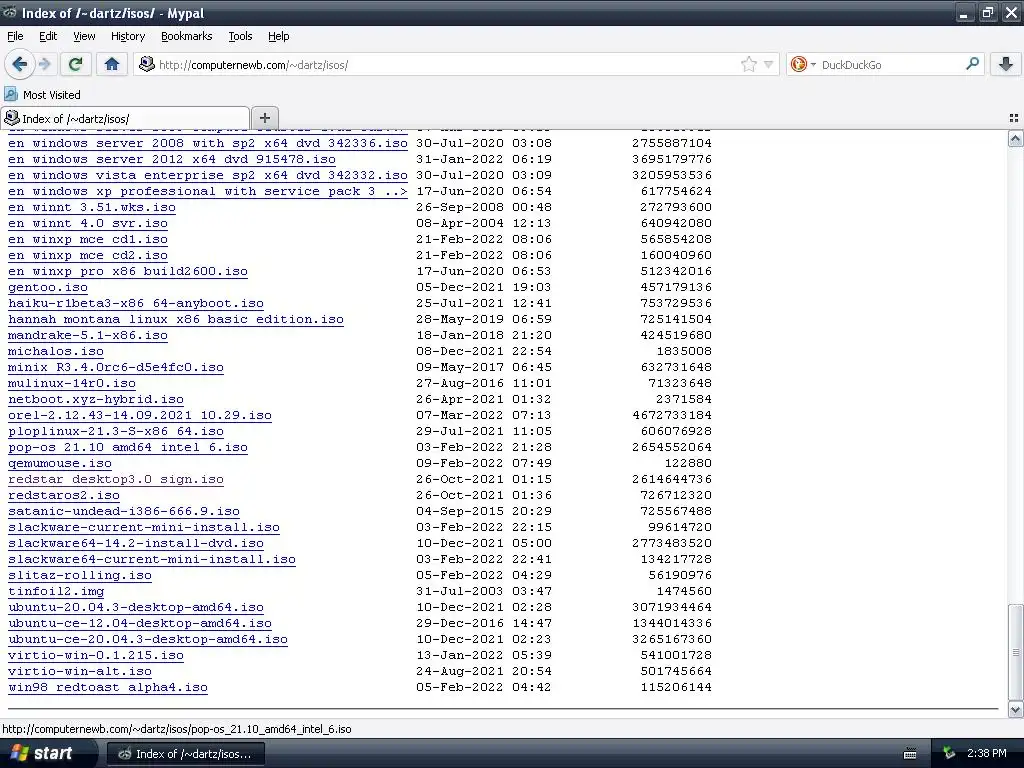Open the Edit menu
This screenshot has height=768, width=1024.
(x=48, y=37)
